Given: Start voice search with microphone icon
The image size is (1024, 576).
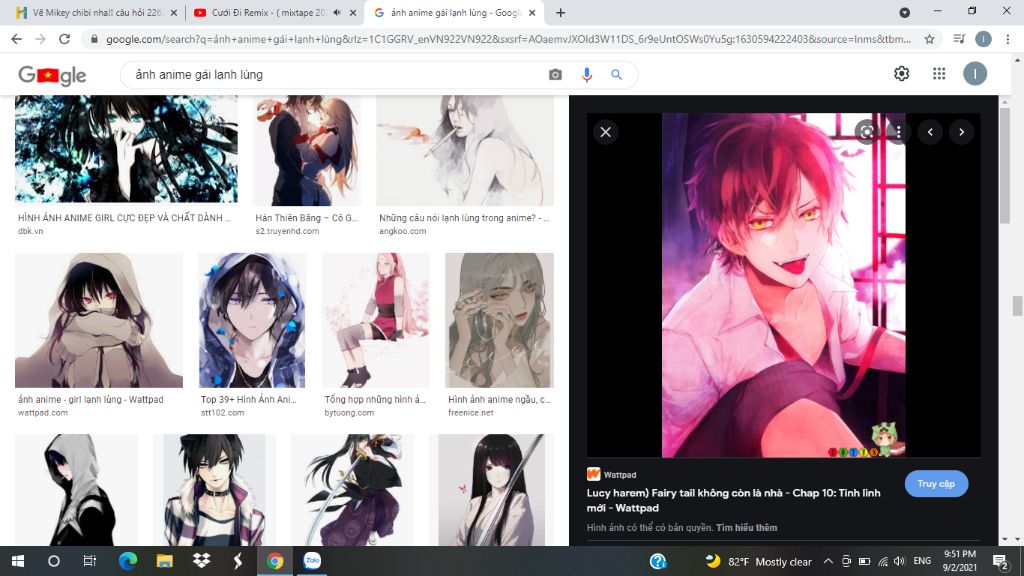Looking at the screenshot, I should (x=586, y=74).
